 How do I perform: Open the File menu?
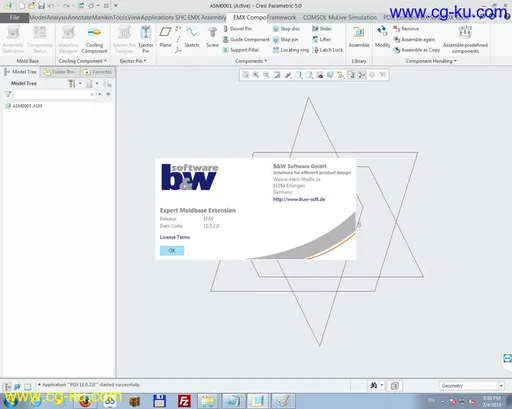click(14, 17)
